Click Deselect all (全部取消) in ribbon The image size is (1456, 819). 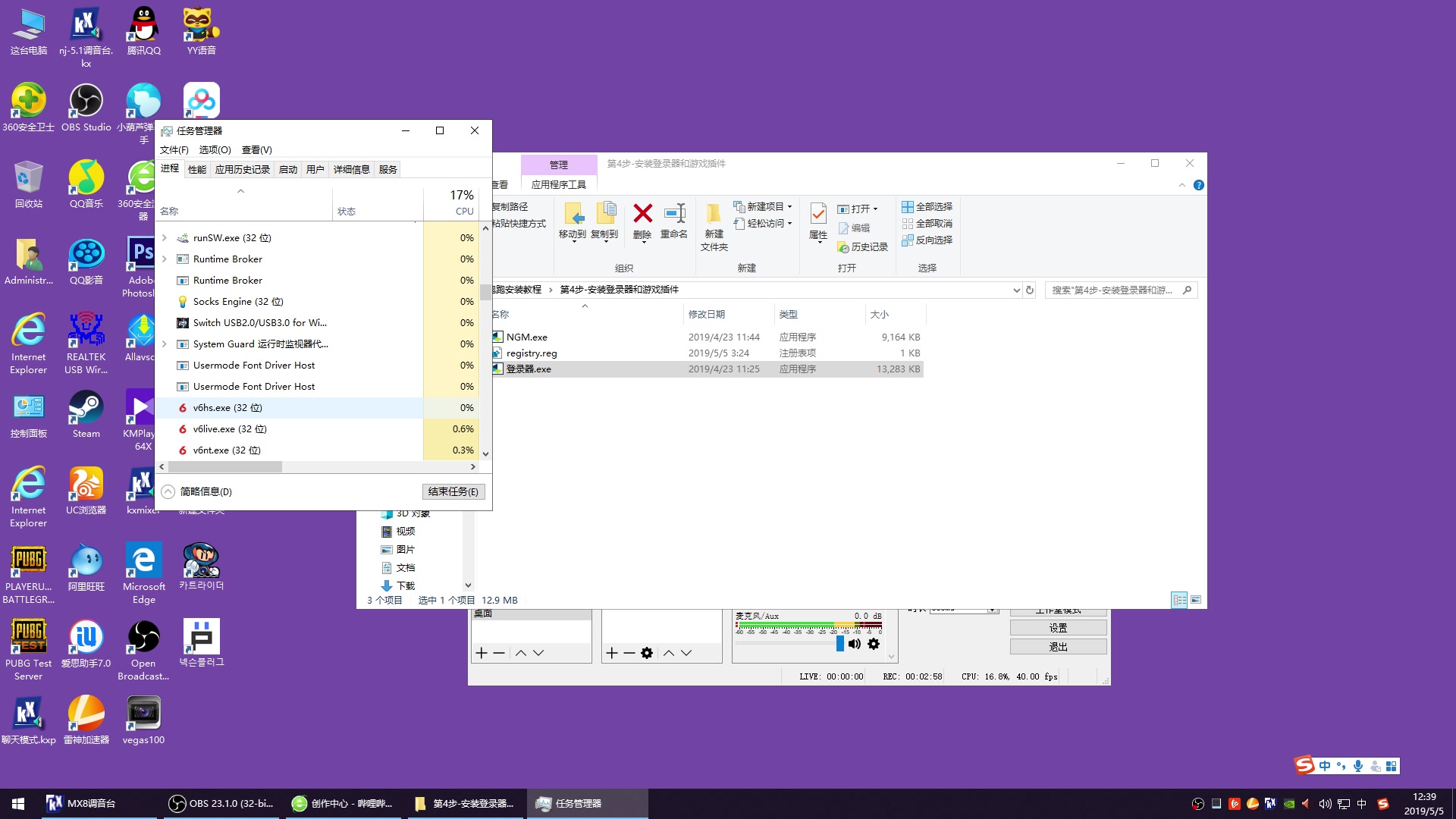pyautogui.click(x=927, y=223)
